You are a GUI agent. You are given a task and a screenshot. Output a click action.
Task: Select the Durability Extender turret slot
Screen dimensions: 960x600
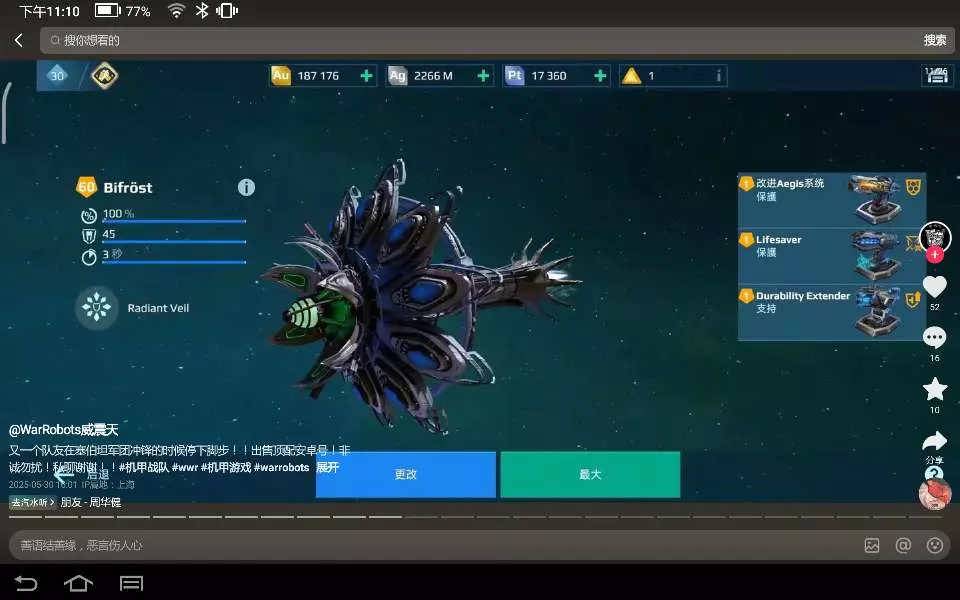click(x=831, y=312)
